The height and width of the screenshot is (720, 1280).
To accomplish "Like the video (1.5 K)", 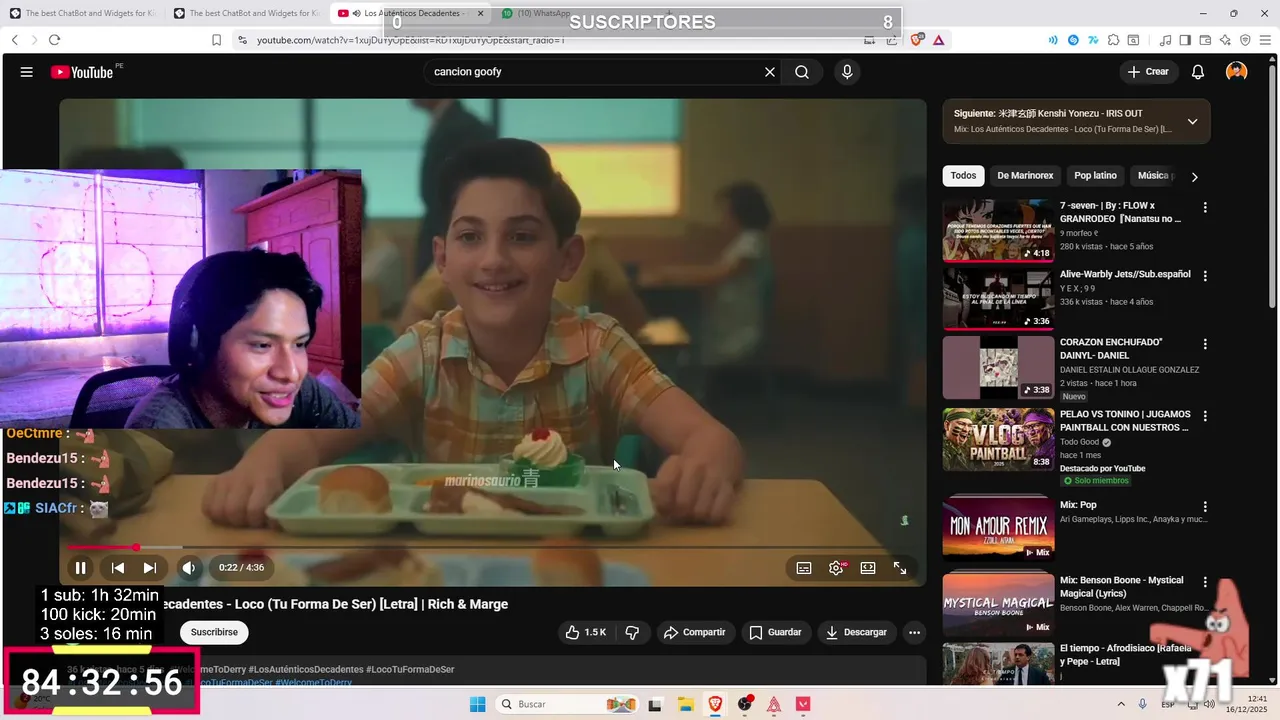I will (586, 632).
